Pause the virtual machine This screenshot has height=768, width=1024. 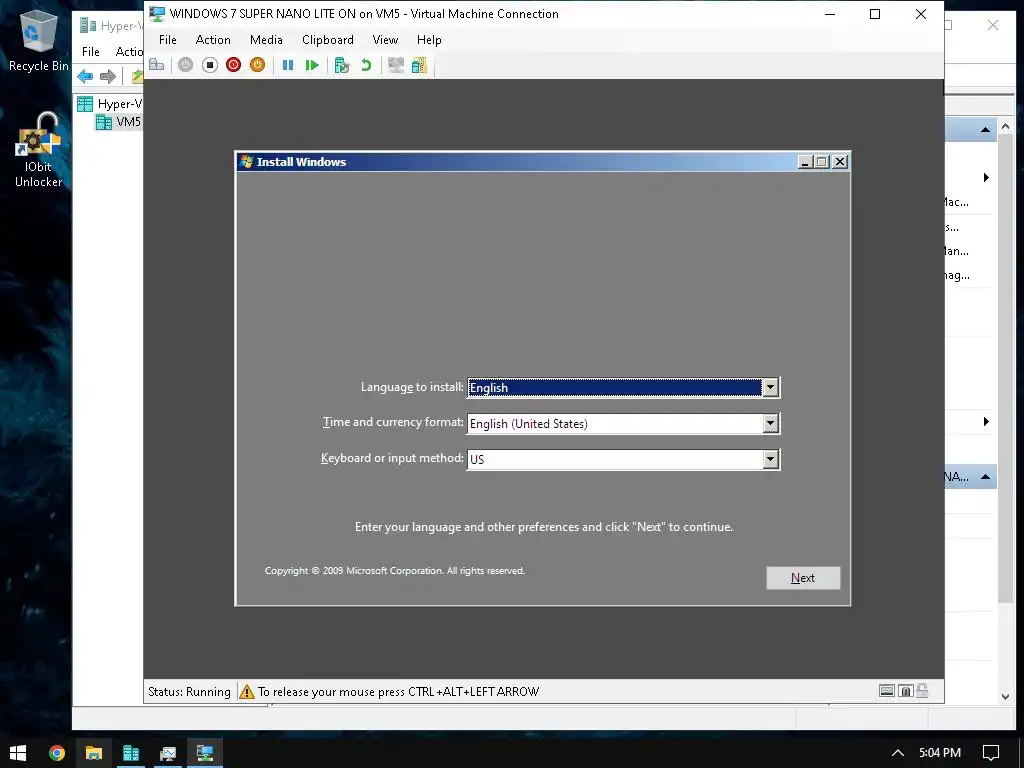287,65
